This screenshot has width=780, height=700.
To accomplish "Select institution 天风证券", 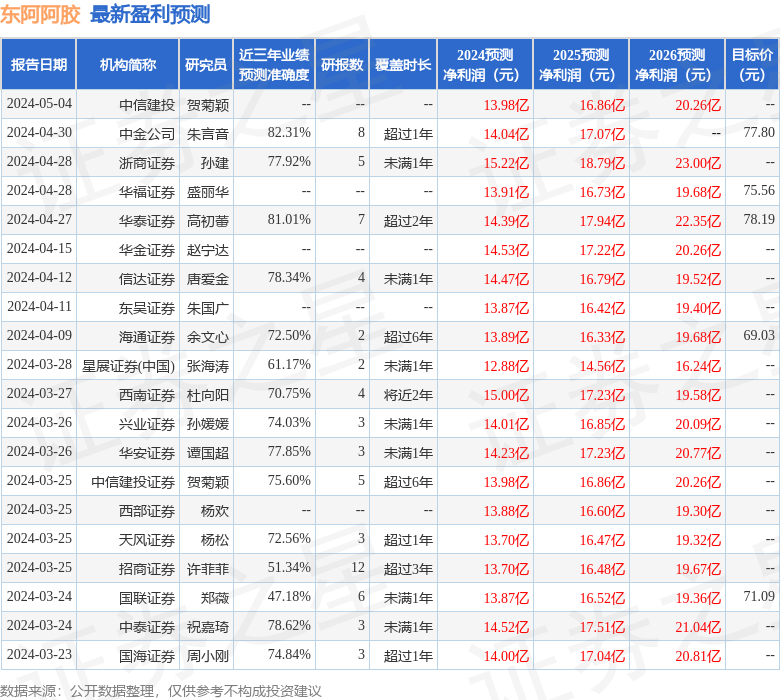I will [147, 540].
